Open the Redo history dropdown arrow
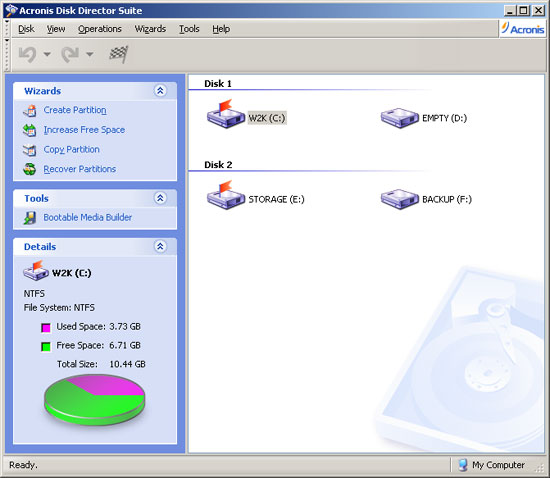 click(x=89, y=54)
